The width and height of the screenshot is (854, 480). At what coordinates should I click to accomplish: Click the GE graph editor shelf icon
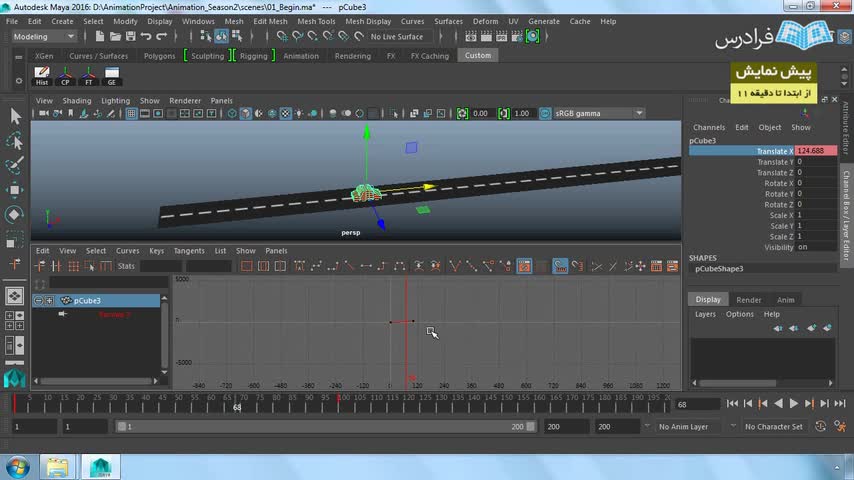pyautogui.click(x=112, y=75)
